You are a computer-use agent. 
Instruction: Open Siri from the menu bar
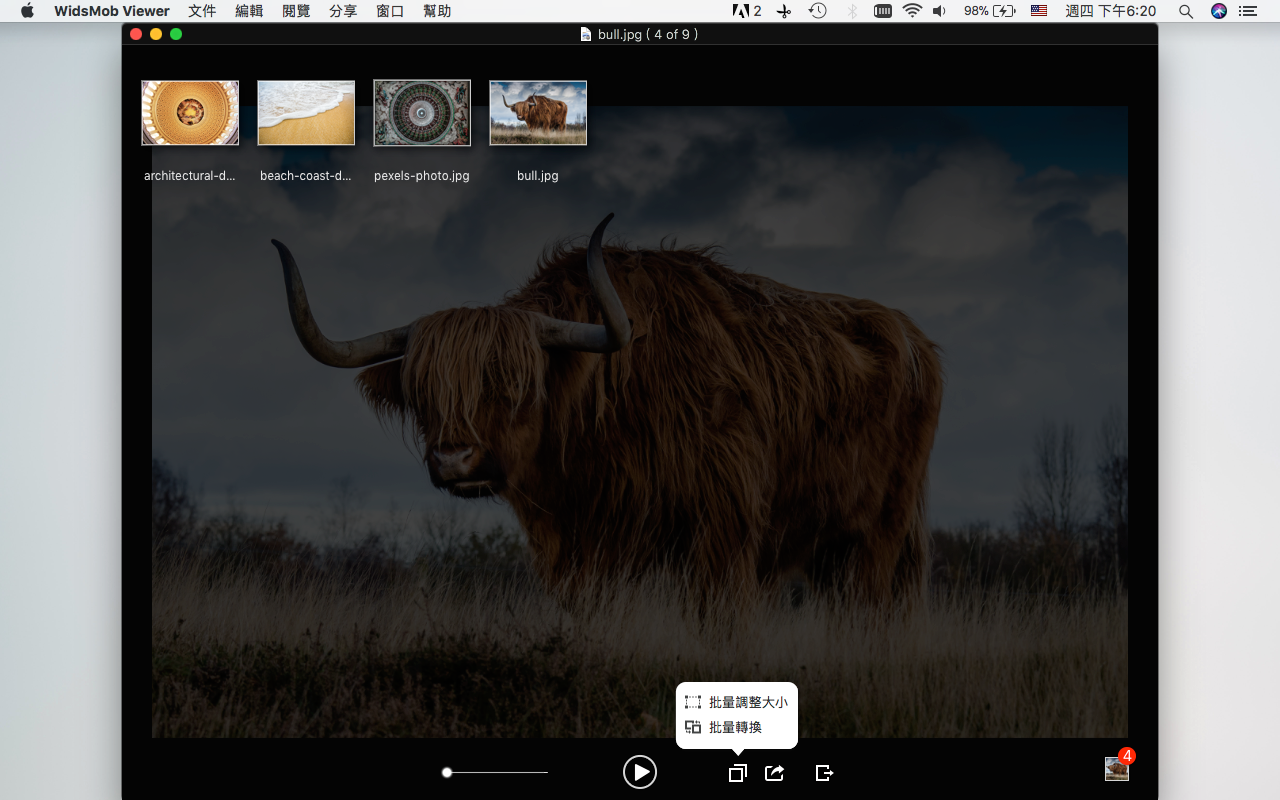pyautogui.click(x=1218, y=11)
